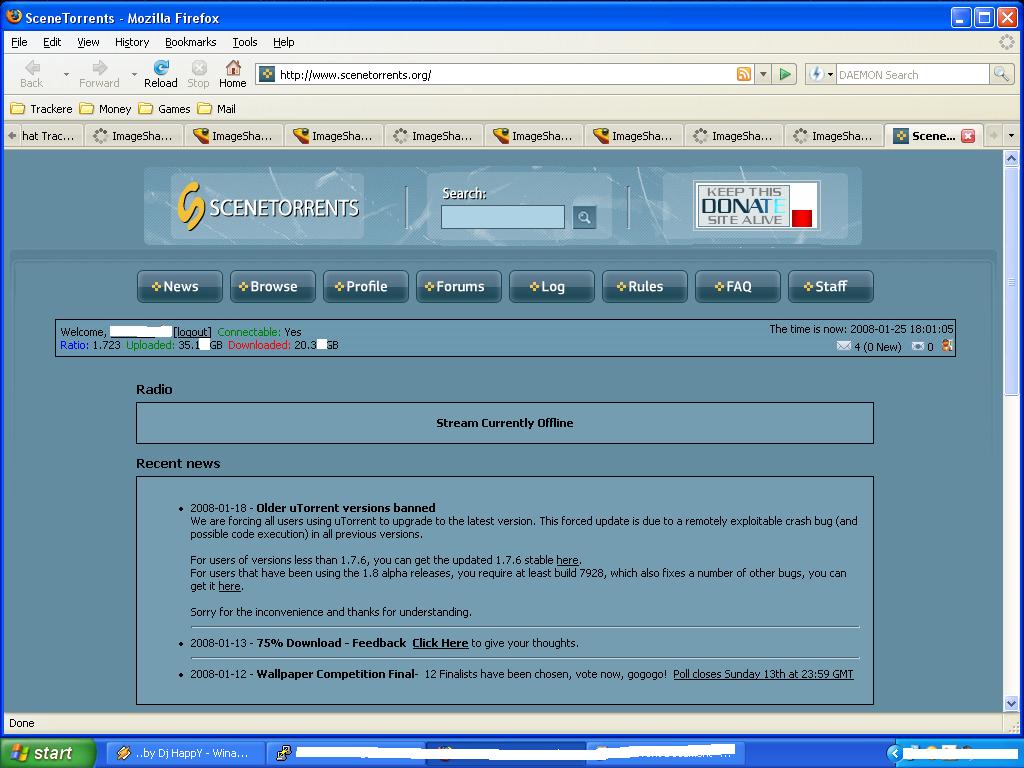Click the Forward navigation arrow
1024x768 pixels.
[99, 74]
